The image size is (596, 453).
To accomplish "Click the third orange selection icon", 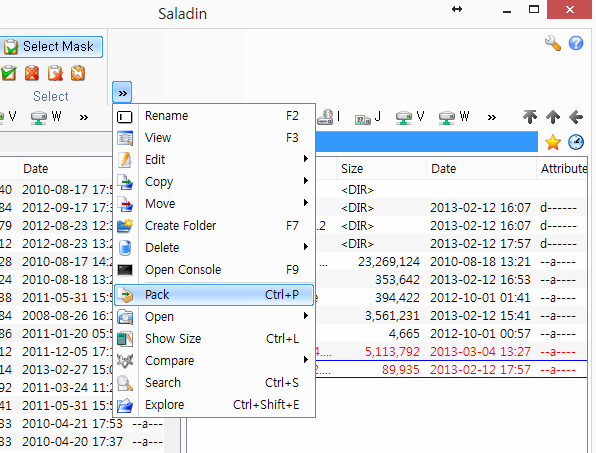I will pos(55,73).
